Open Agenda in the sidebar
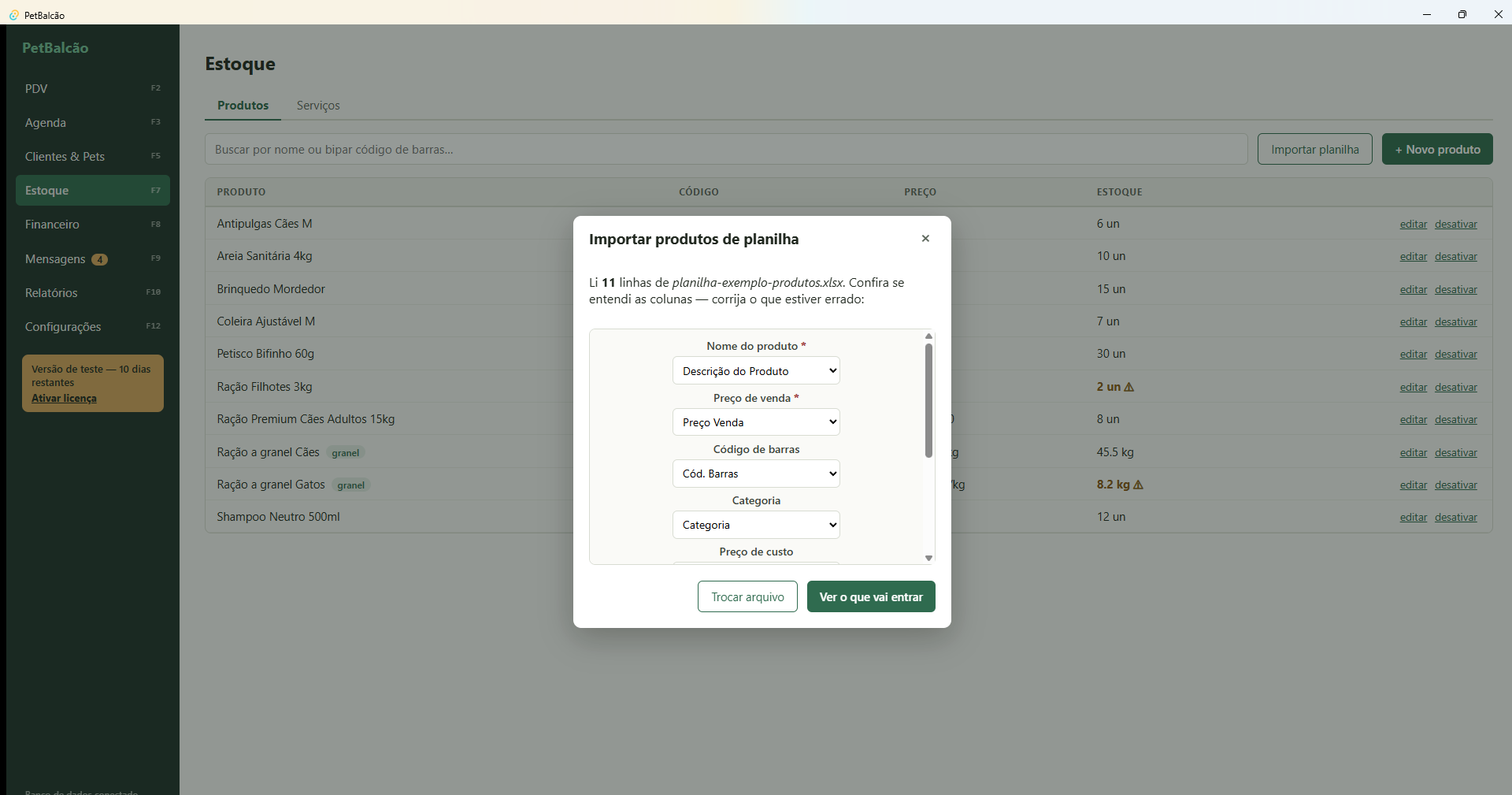The height and width of the screenshot is (795, 1512). (93, 122)
